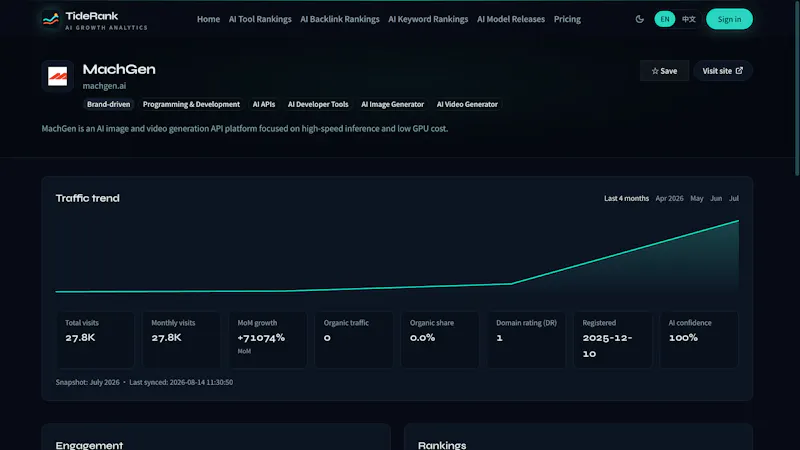Click Last synced timestamp text

point(181,382)
